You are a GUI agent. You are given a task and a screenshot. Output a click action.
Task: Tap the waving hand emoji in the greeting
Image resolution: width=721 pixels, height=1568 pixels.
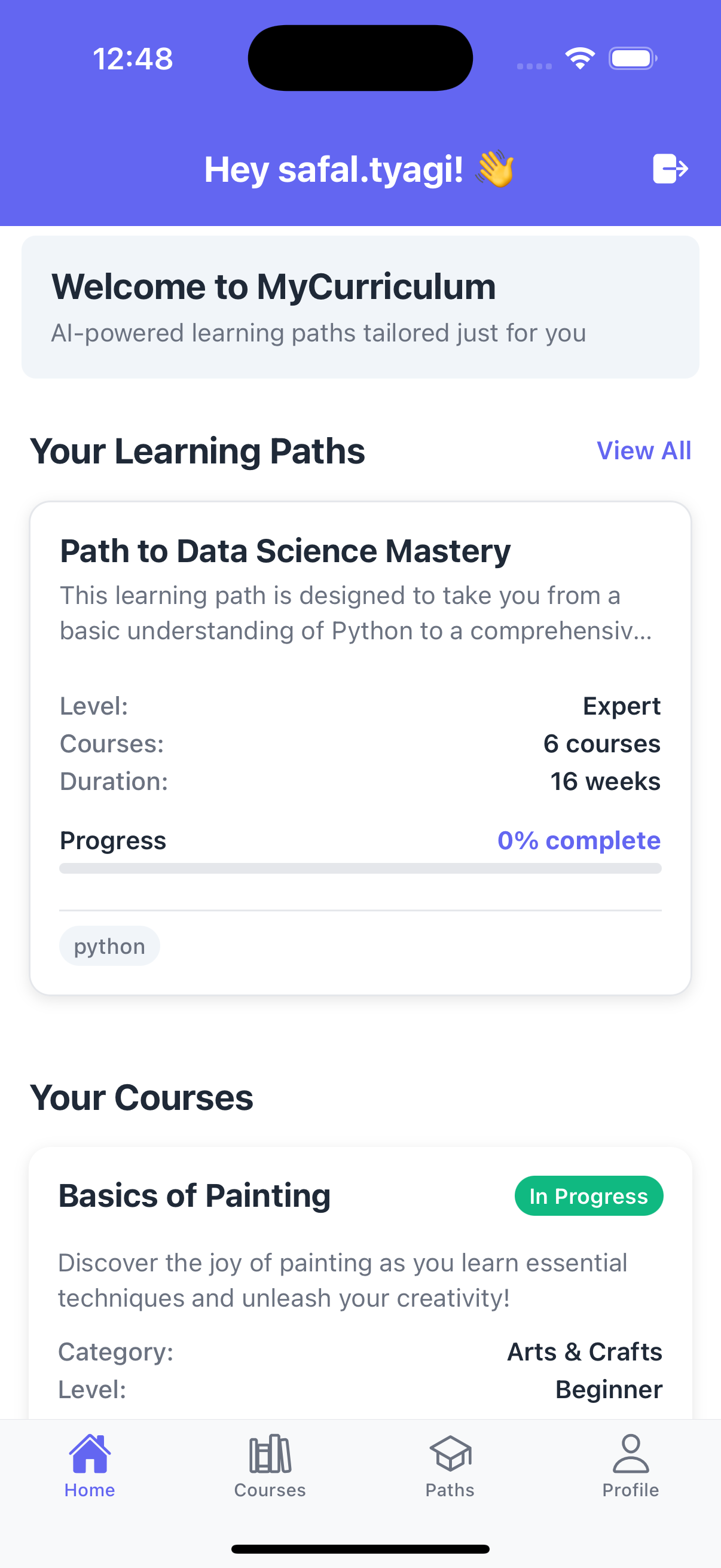click(496, 169)
